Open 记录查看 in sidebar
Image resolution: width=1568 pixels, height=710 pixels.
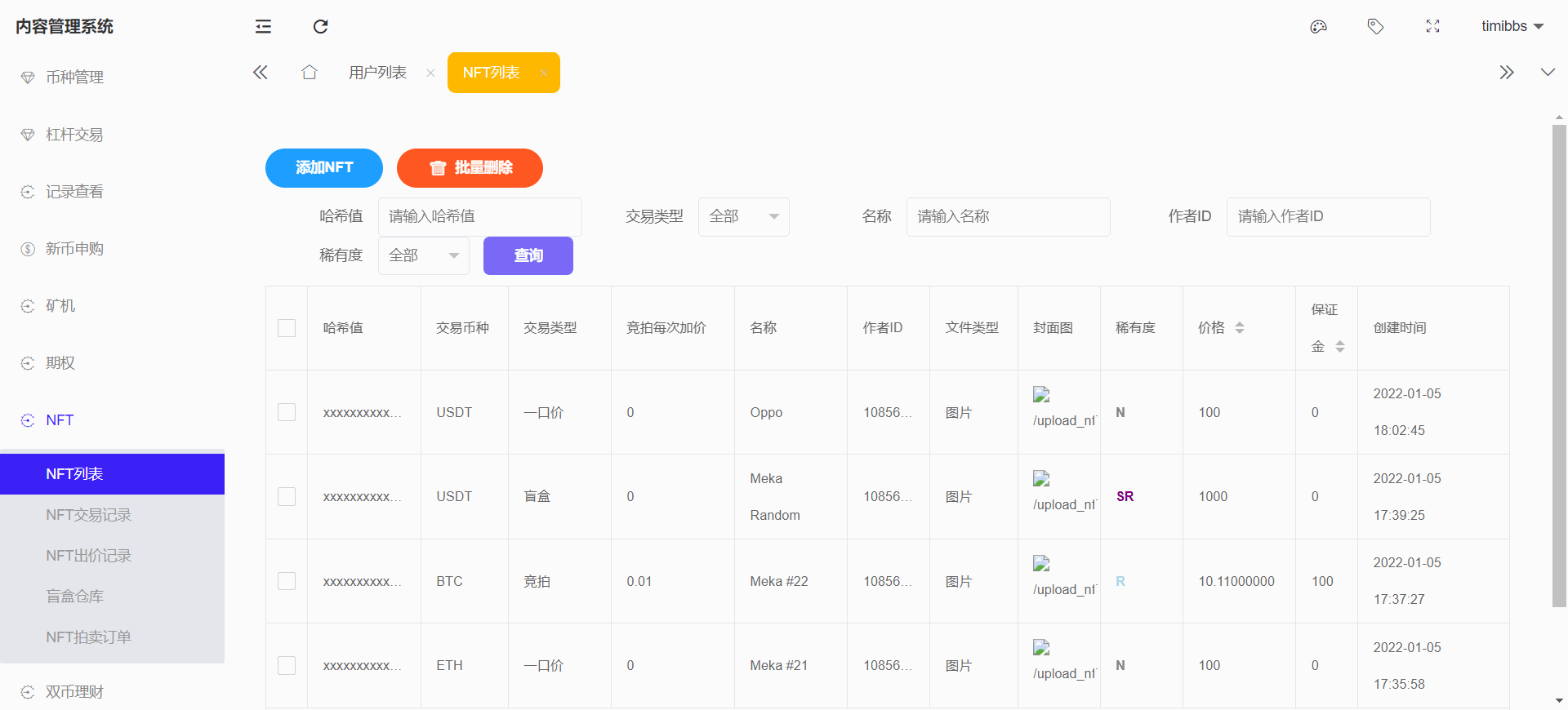click(113, 192)
